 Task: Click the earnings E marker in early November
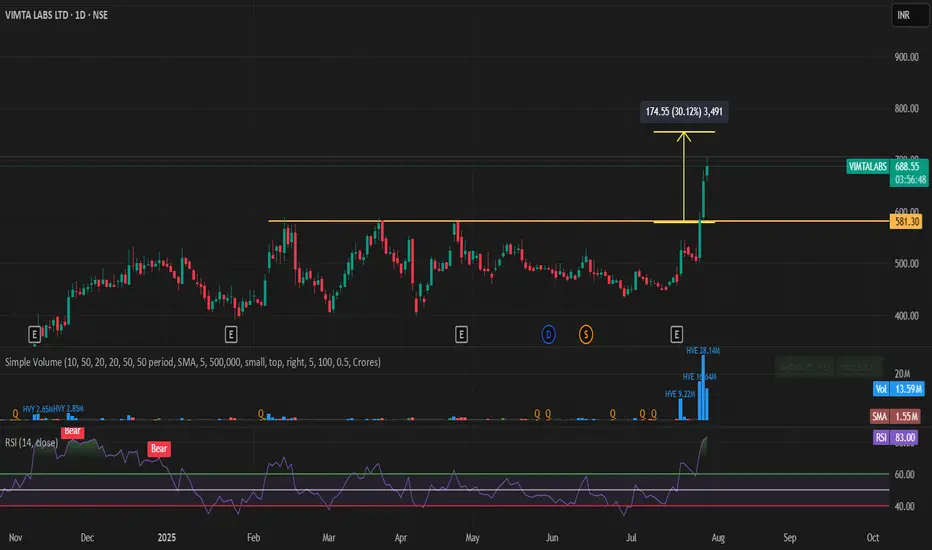point(34,334)
